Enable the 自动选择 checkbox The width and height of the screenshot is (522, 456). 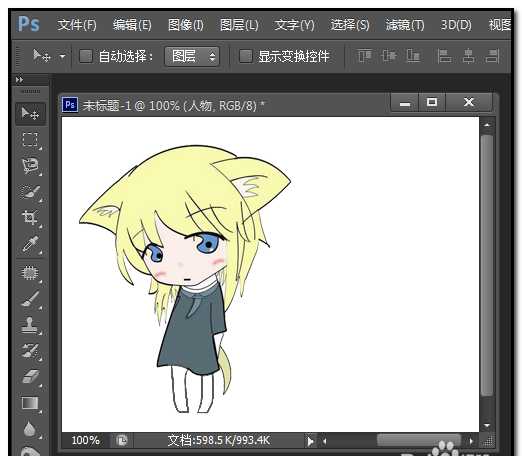(85, 56)
